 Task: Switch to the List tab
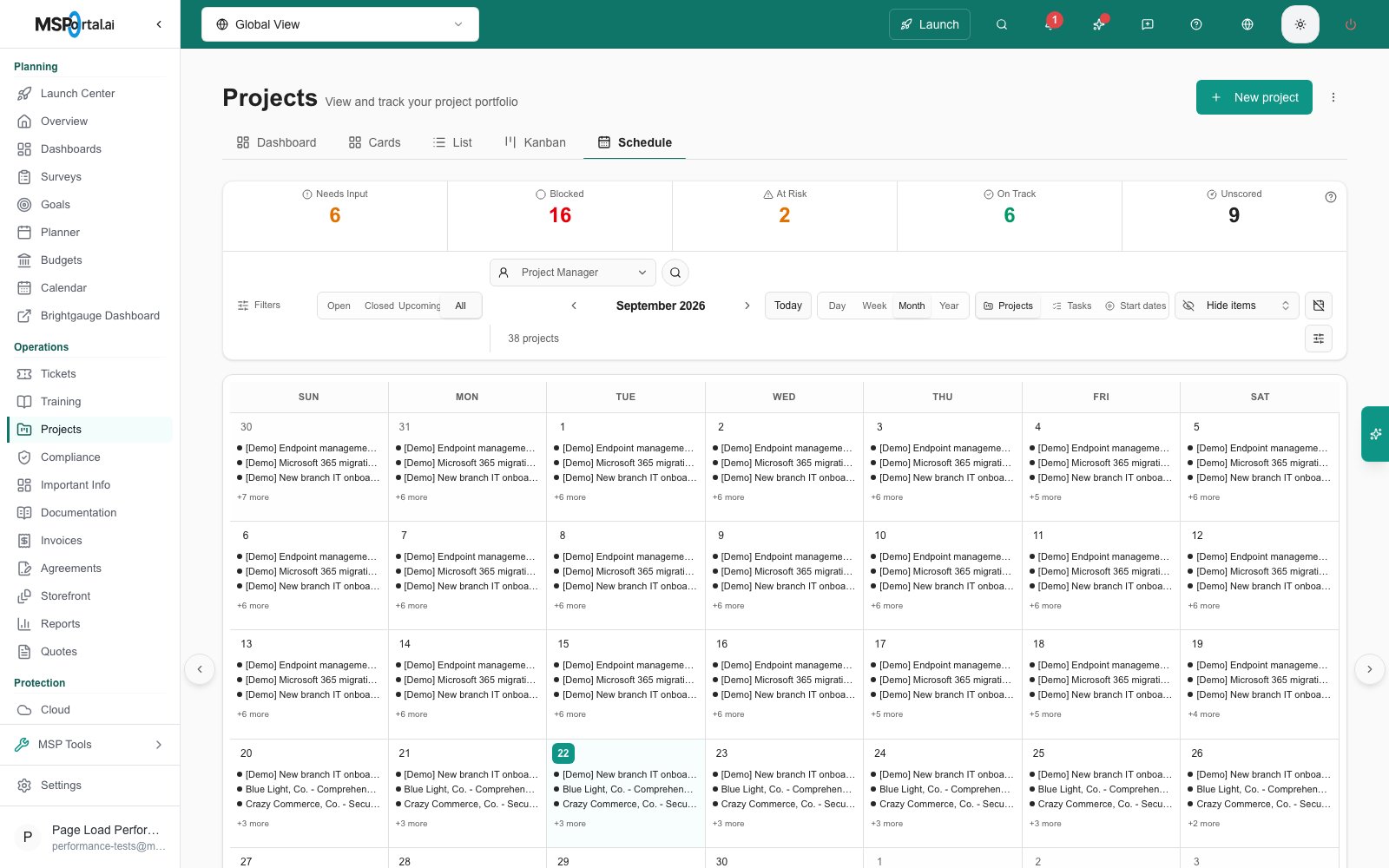click(452, 142)
